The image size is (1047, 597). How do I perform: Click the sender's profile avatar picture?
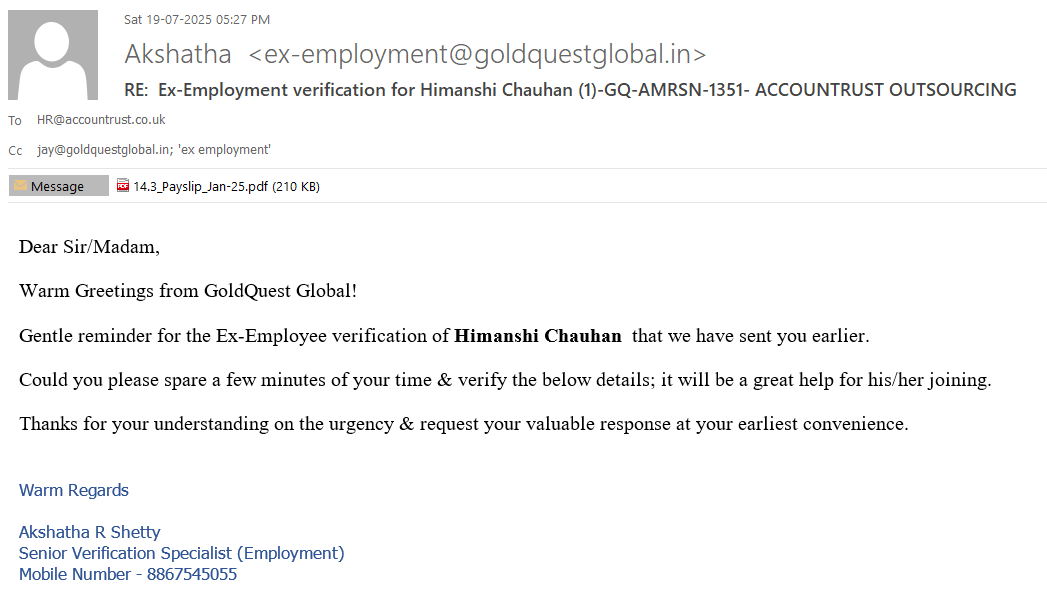tap(53, 55)
